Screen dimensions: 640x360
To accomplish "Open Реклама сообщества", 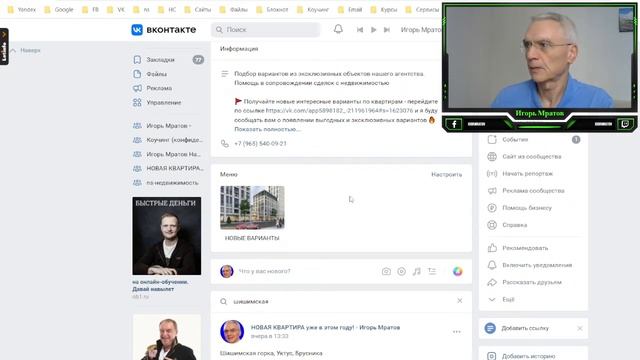I will 533,191.
